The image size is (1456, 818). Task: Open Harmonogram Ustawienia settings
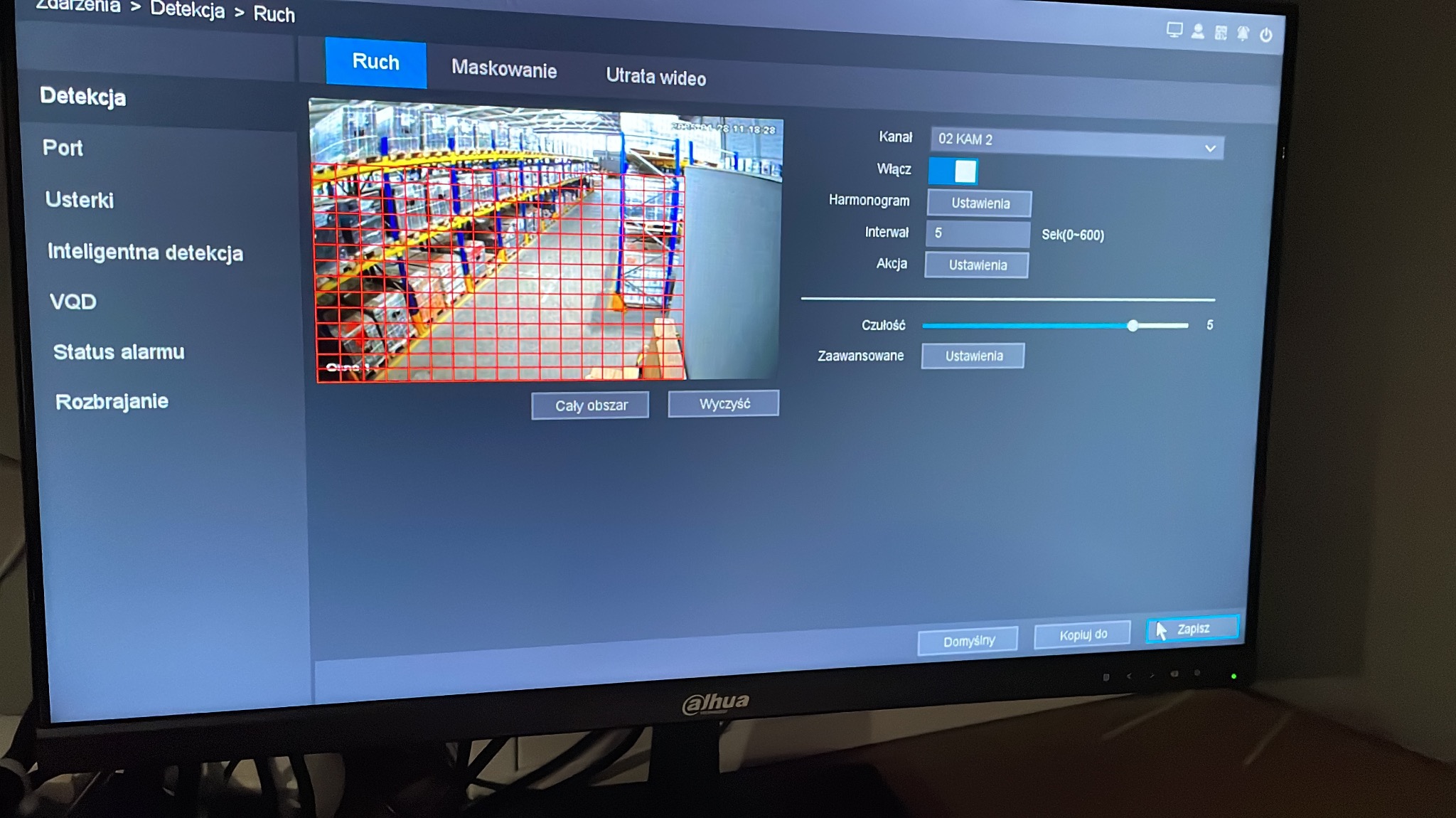980,203
